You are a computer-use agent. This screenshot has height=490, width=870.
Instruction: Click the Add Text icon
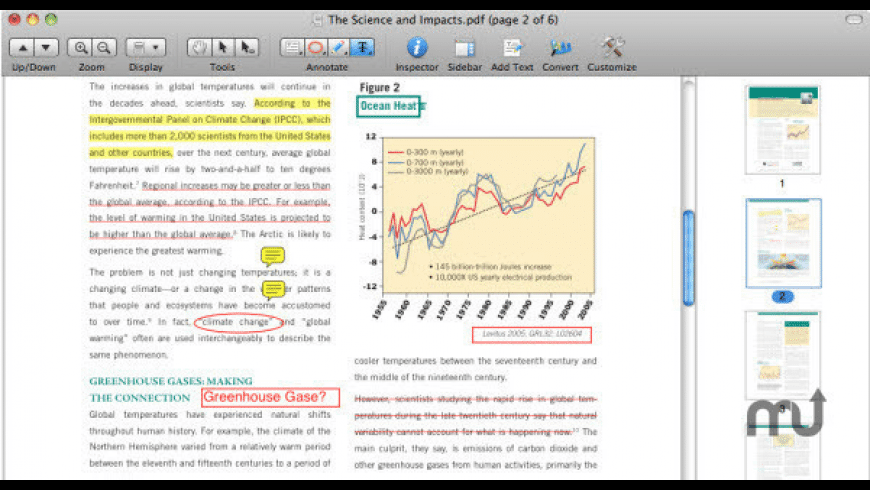coord(512,48)
